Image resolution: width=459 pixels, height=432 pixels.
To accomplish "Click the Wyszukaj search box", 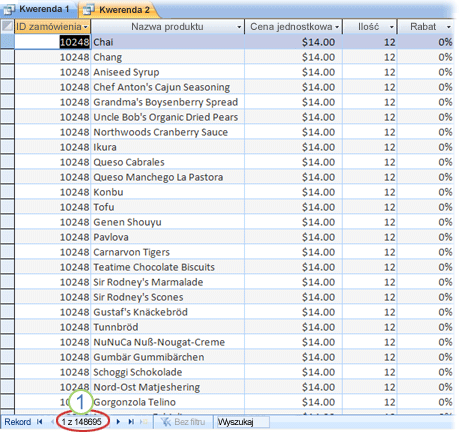I will click(243, 422).
